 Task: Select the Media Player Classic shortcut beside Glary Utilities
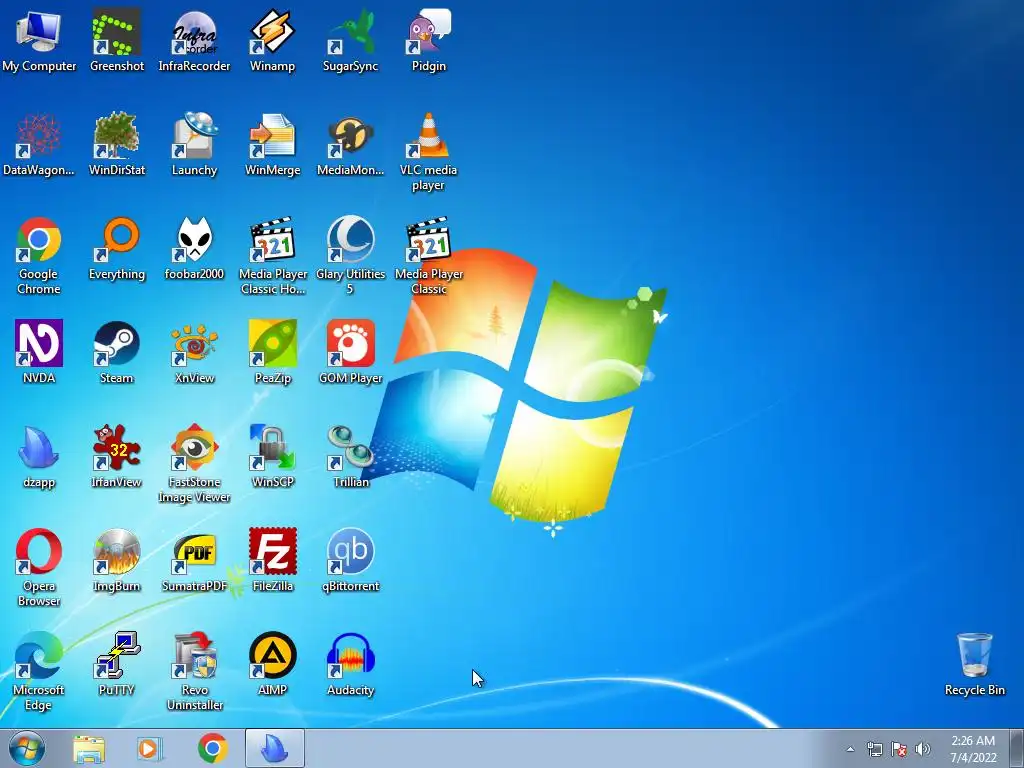[x=428, y=240]
